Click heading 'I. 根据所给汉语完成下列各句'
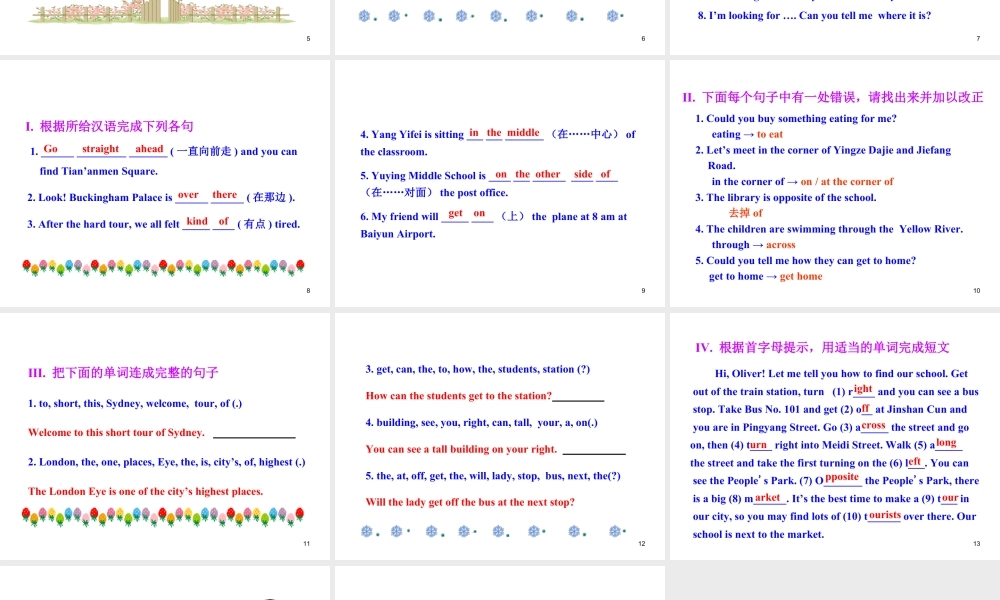The width and height of the screenshot is (1000, 600). pos(109,127)
